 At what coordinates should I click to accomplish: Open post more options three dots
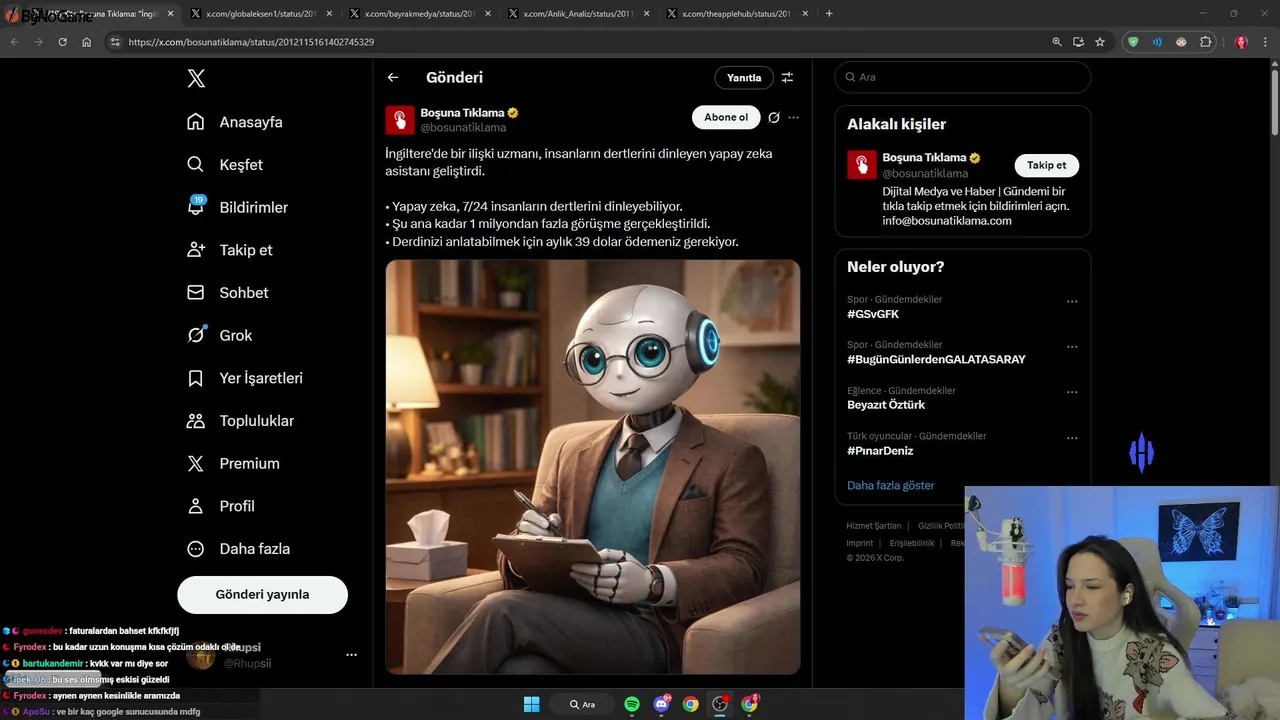click(x=793, y=117)
